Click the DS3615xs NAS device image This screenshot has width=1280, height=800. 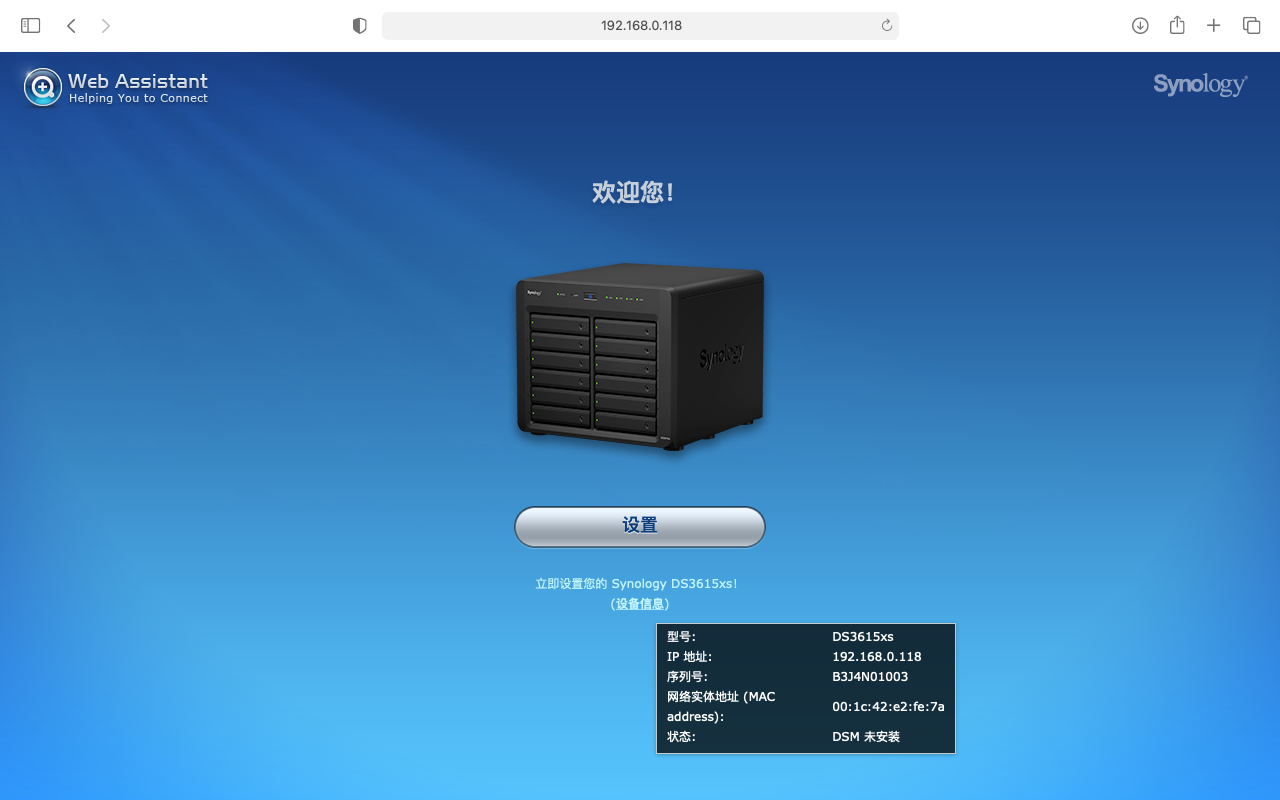point(640,357)
